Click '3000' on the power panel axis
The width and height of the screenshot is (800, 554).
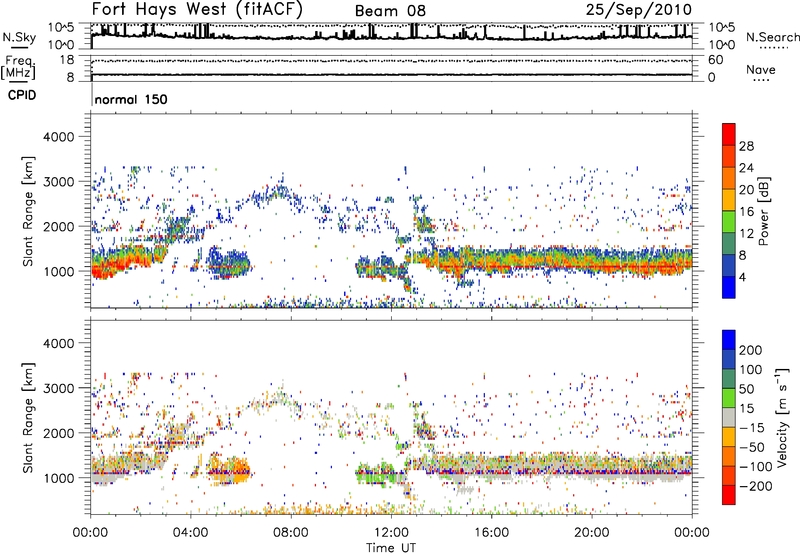58,182
